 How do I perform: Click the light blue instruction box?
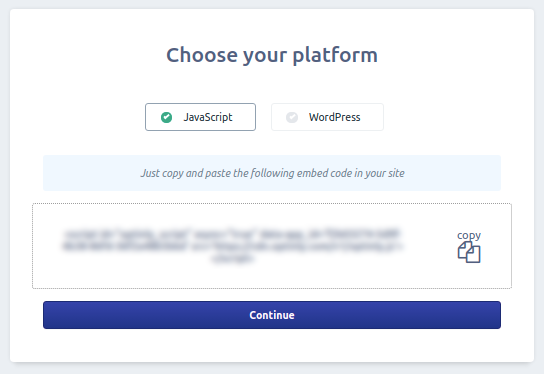point(272,173)
